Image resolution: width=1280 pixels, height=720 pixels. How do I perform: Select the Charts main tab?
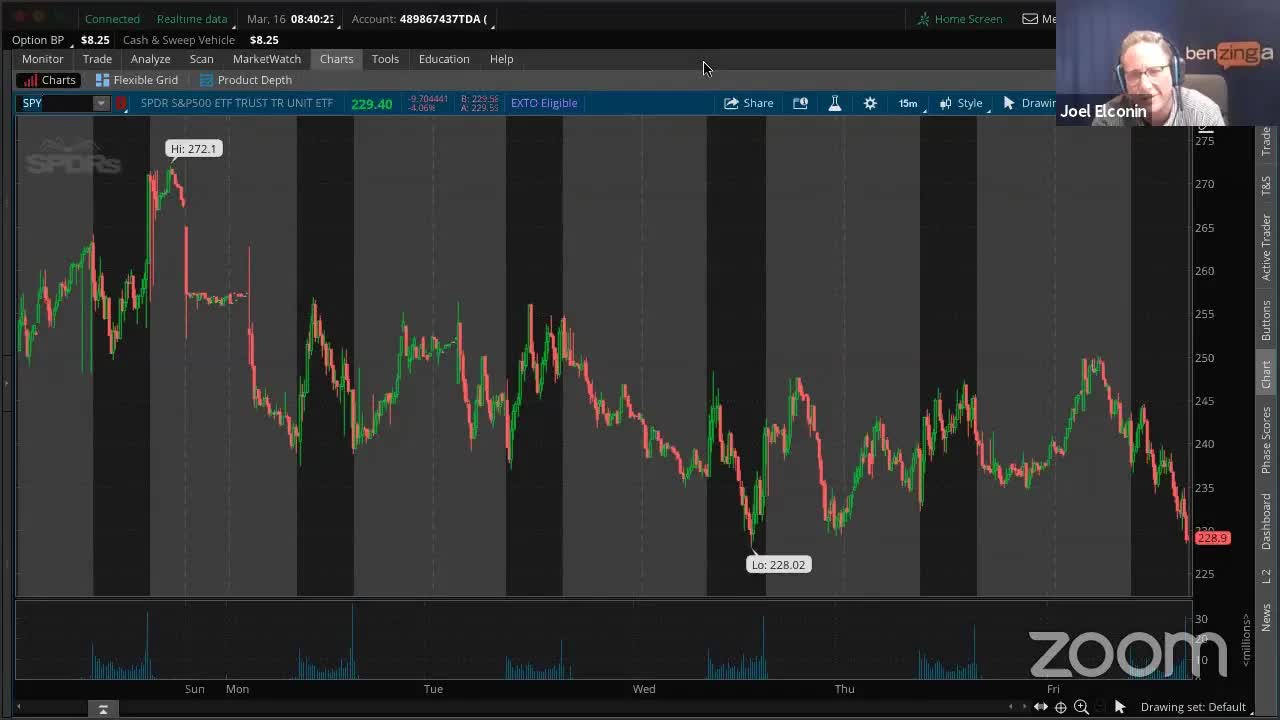[x=336, y=59]
